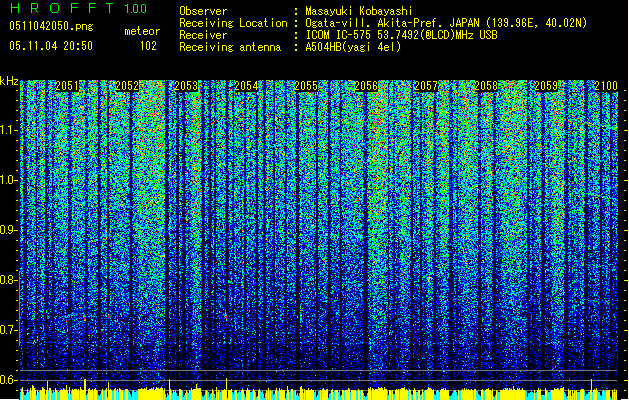Click the location text Ogata-vill. Akita-Pref. JAPAN
This screenshot has height=400, width=629.
point(392,23)
